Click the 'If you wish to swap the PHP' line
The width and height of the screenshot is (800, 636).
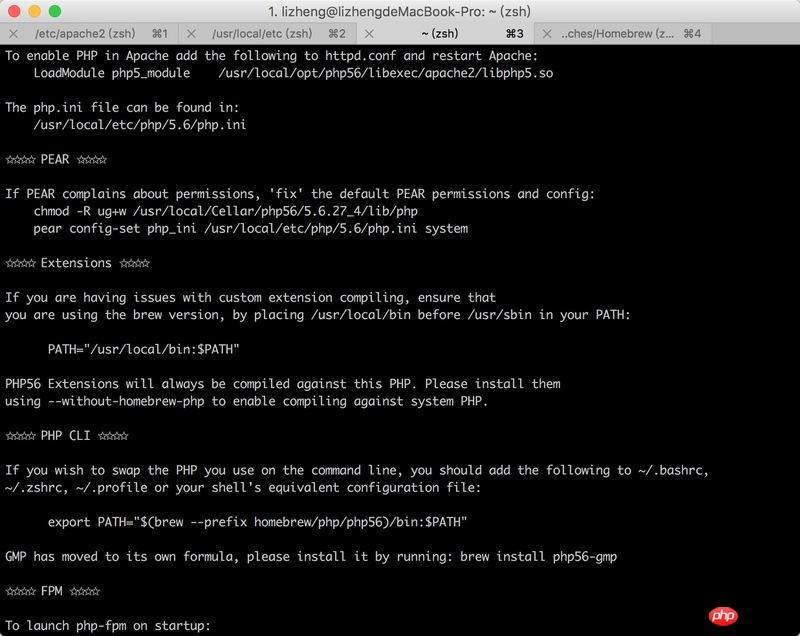[x=357, y=470]
